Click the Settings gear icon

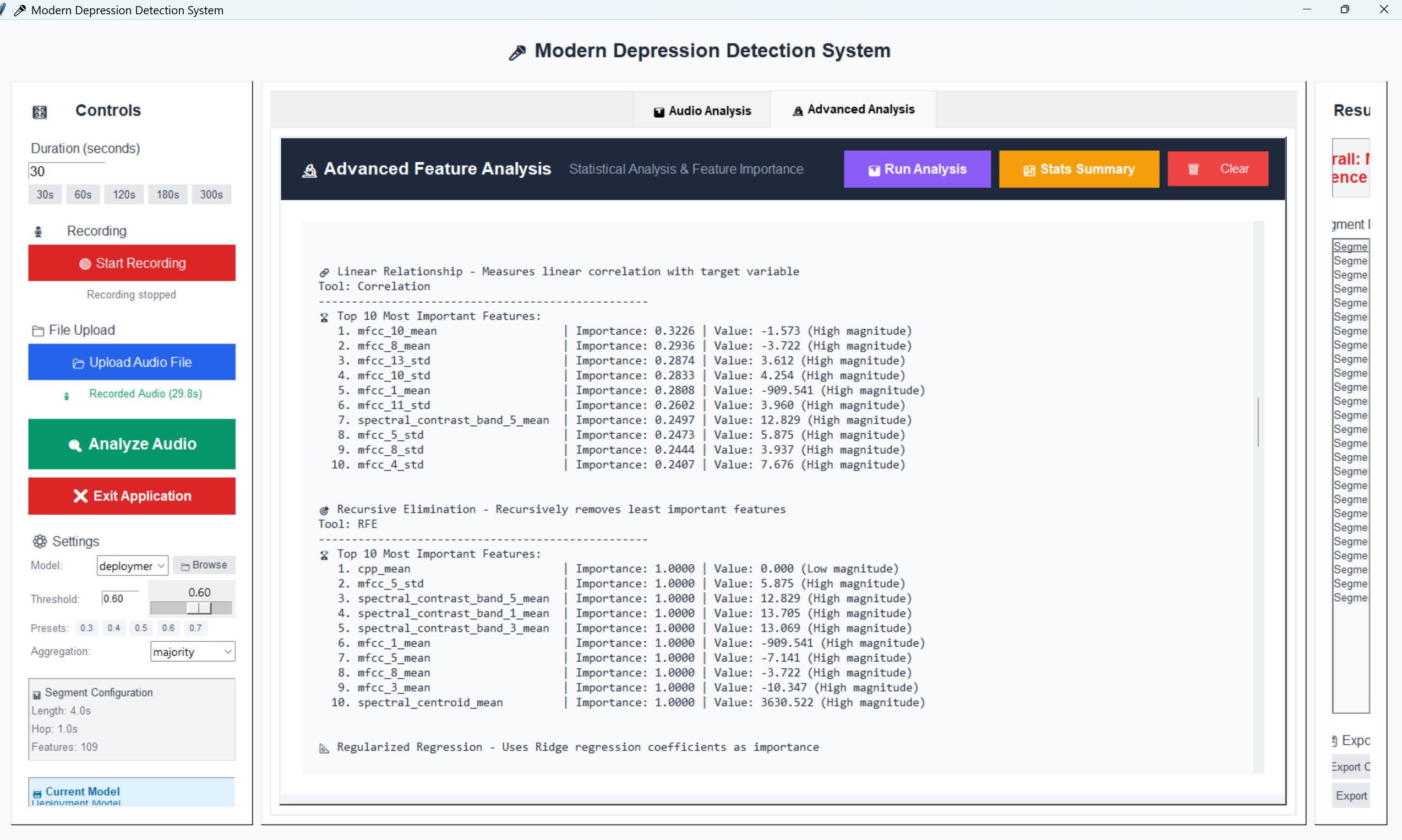point(40,542)
